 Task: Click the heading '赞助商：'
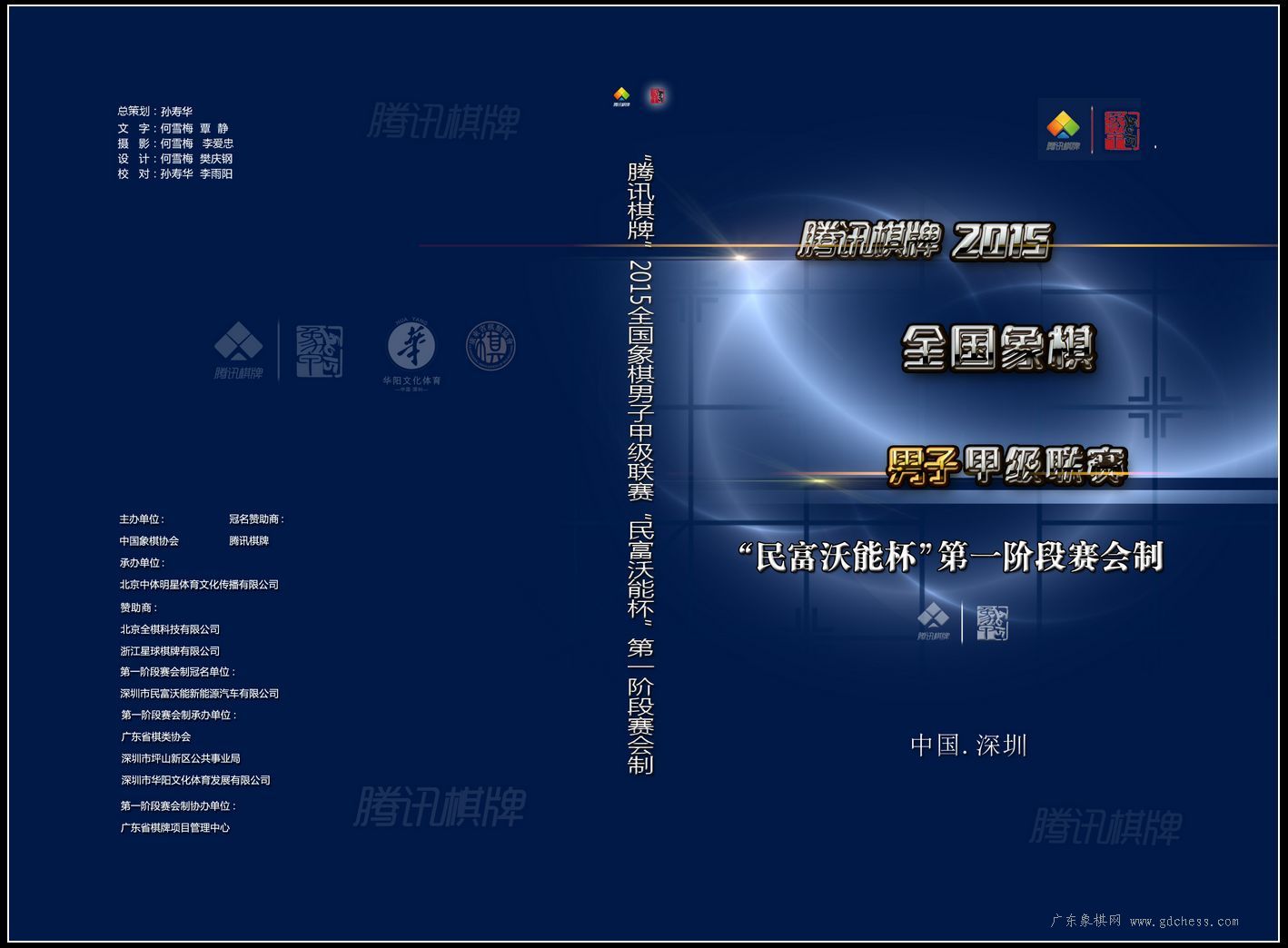coord(139,607)
